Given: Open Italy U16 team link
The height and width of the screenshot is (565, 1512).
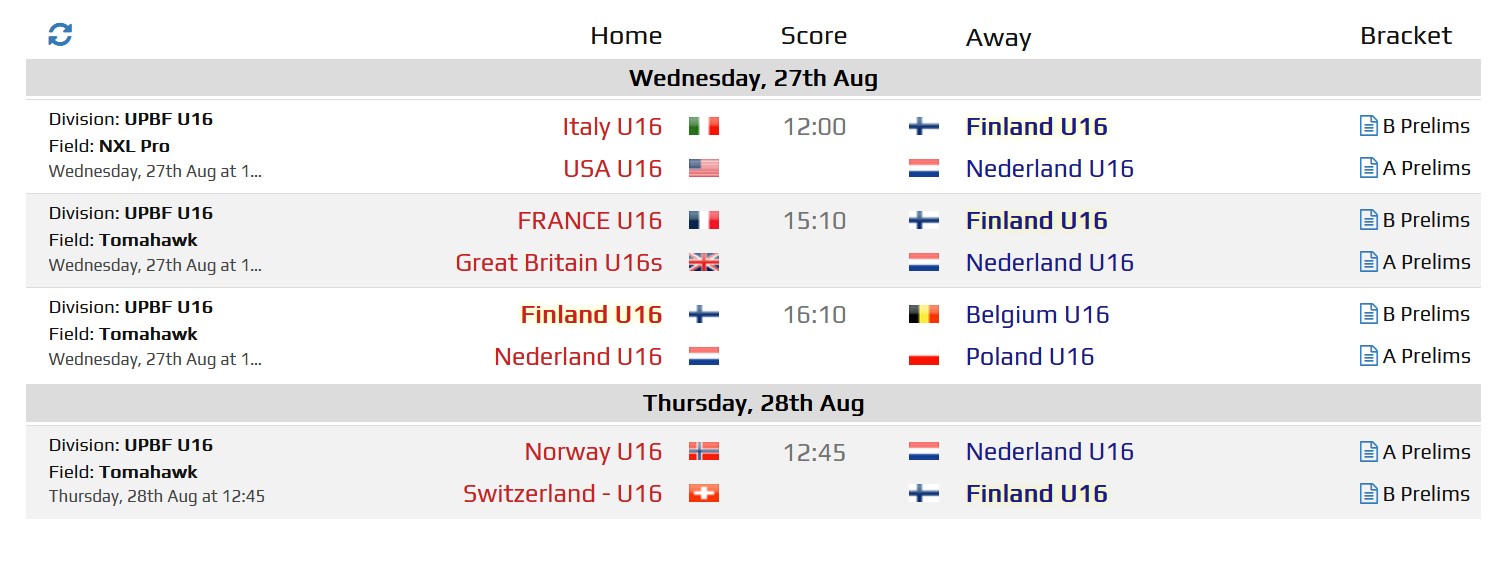Looking at the screenshot, I should tap(612, 126).
